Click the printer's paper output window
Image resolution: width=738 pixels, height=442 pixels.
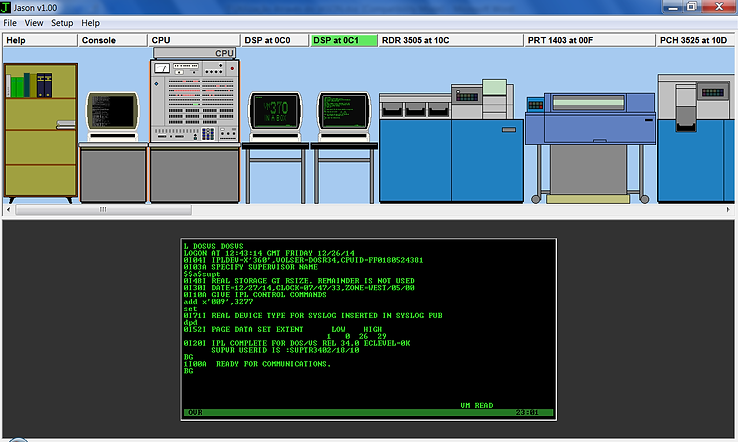(x=589, y=102)
